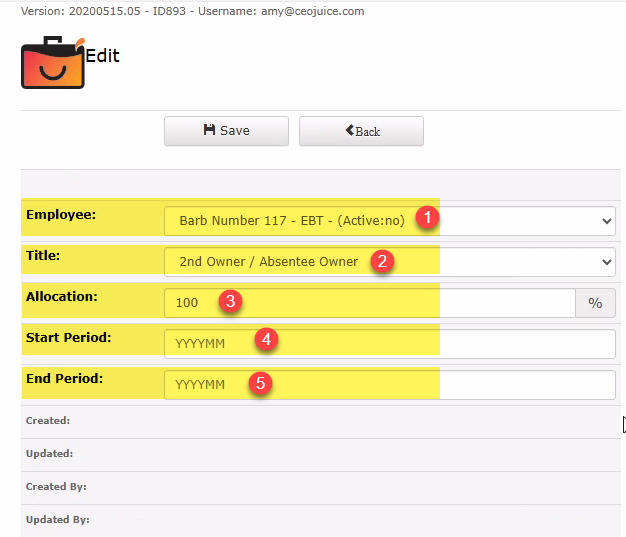The height and width of the screenshot is (537, 626).
Task: Click the Updated label
Action: pyautogui.click(x=50, y=454)
